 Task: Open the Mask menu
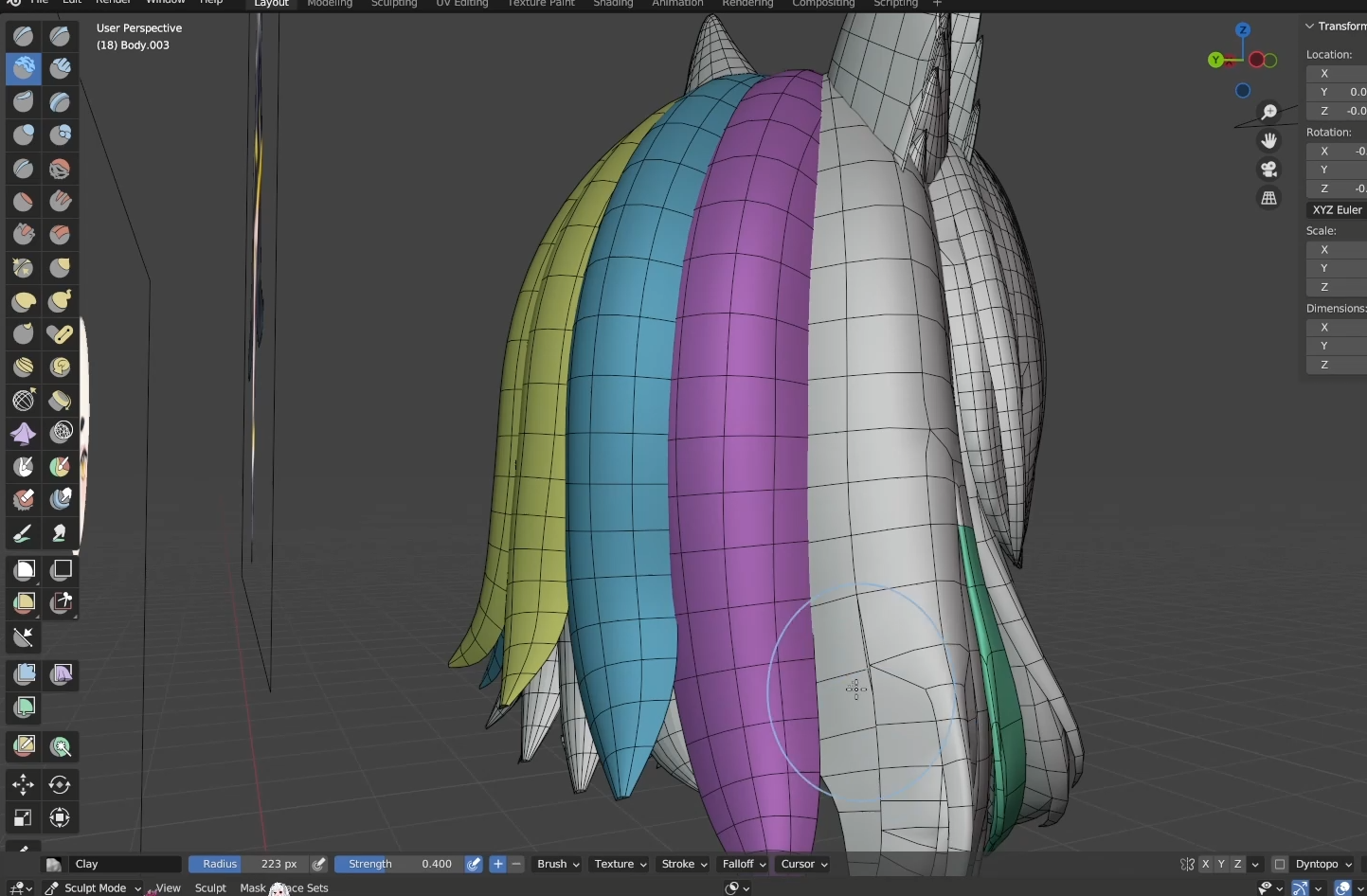tap(252, 887)
